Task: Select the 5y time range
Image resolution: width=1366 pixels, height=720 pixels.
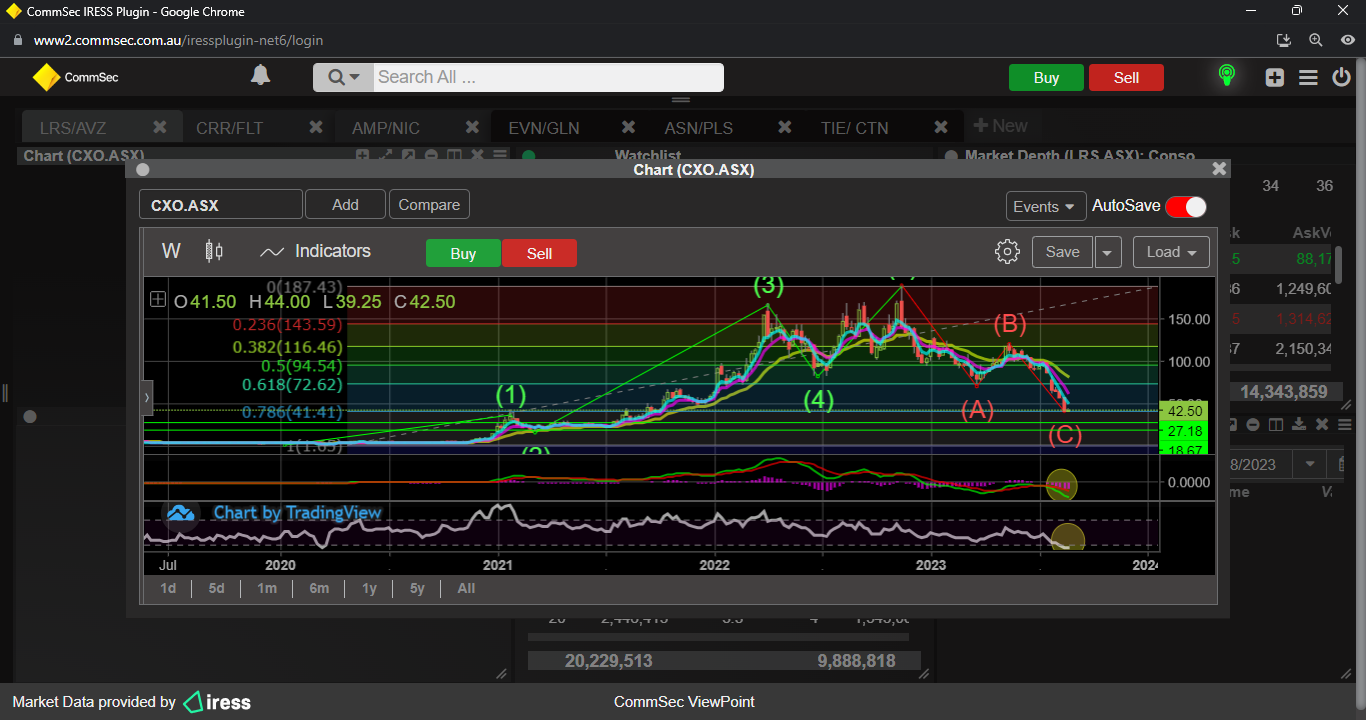Action: point(417,588)
